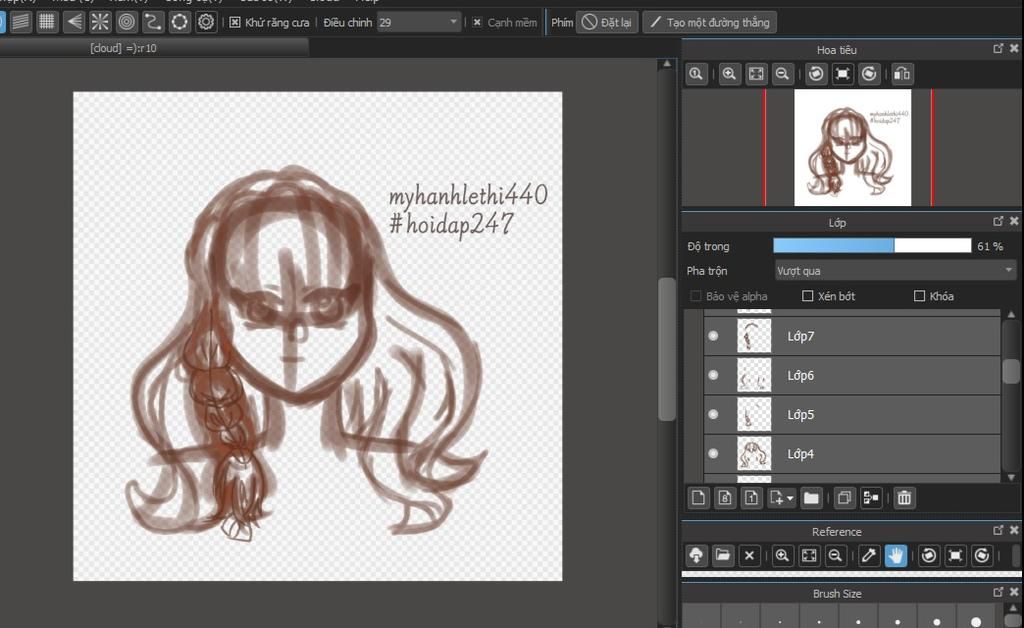Zoom in within the Hoa tiêu panel
The image size is (1024, 628).
(729, 74)
